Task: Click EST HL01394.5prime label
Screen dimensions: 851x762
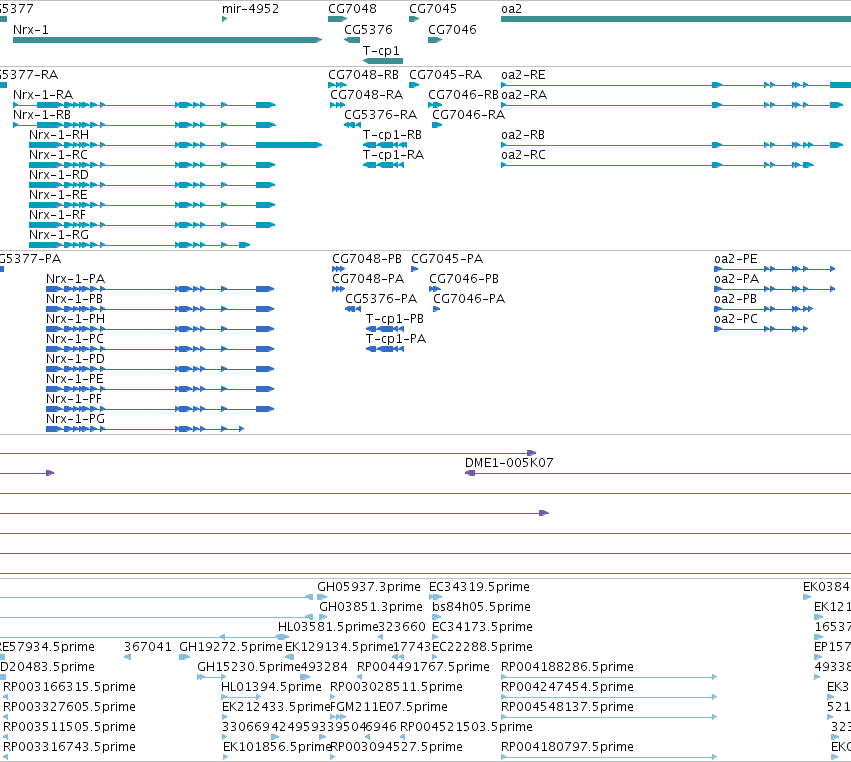Action: pyautogui.click(x=271, y=687)
